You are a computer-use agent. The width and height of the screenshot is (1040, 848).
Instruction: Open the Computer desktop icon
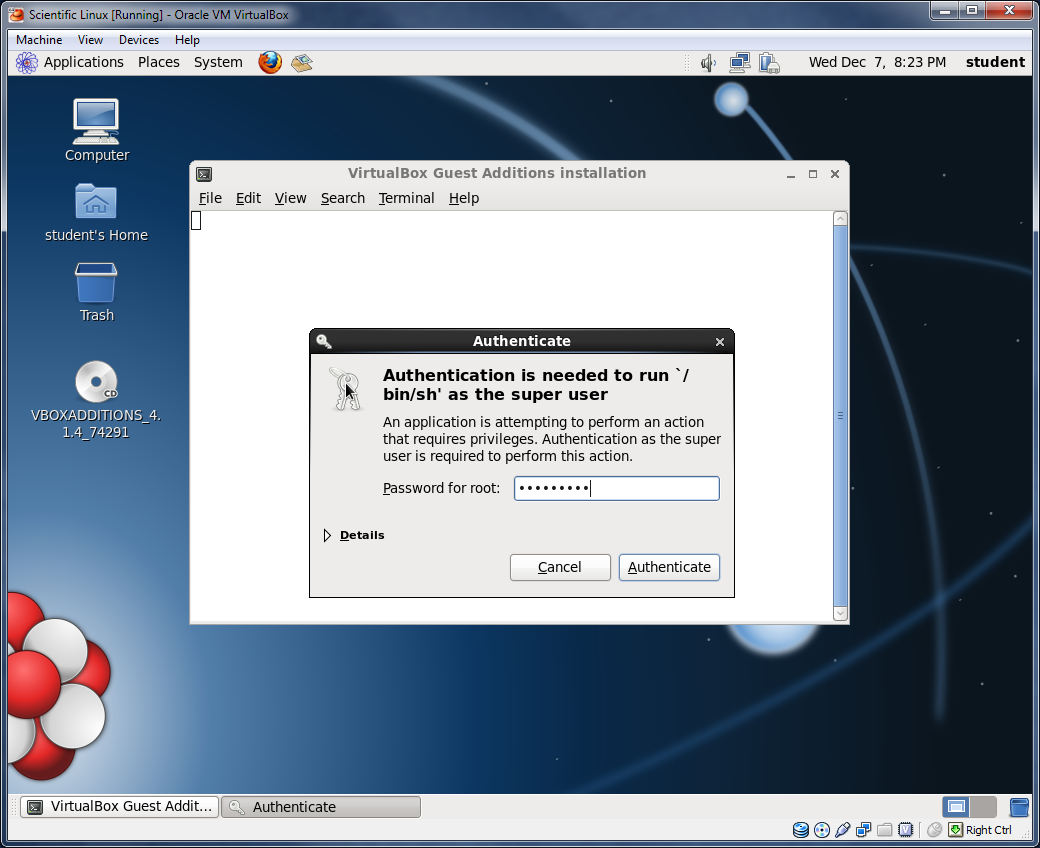click(x=97, y=131)
